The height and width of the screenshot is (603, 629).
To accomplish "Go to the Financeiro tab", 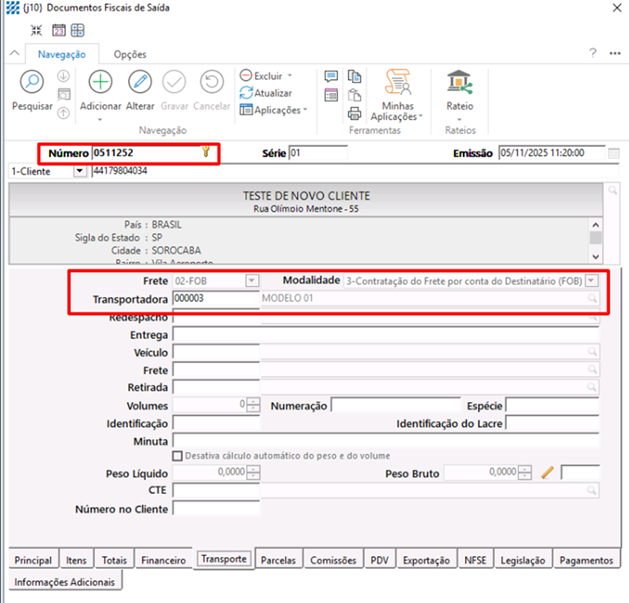I will [x=163, y=561].
